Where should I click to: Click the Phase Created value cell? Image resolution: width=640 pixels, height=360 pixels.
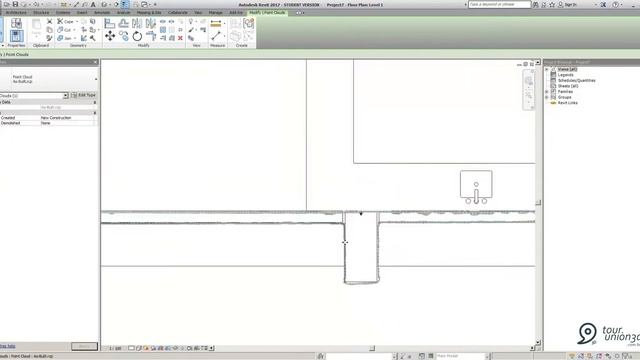pos(67,118)
